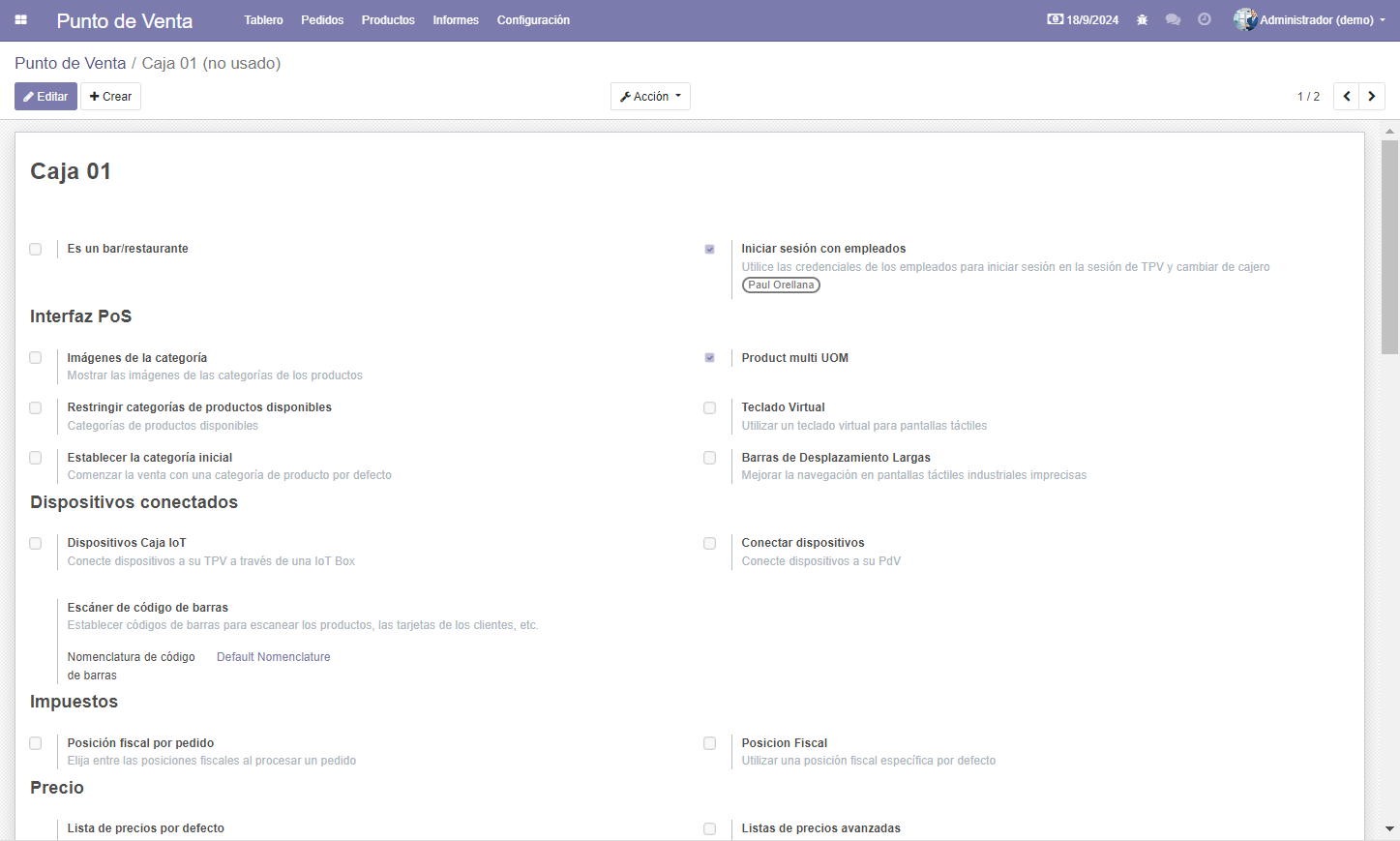Enable 'Imágenes de la categoría' checkbox

coord(36,358)
